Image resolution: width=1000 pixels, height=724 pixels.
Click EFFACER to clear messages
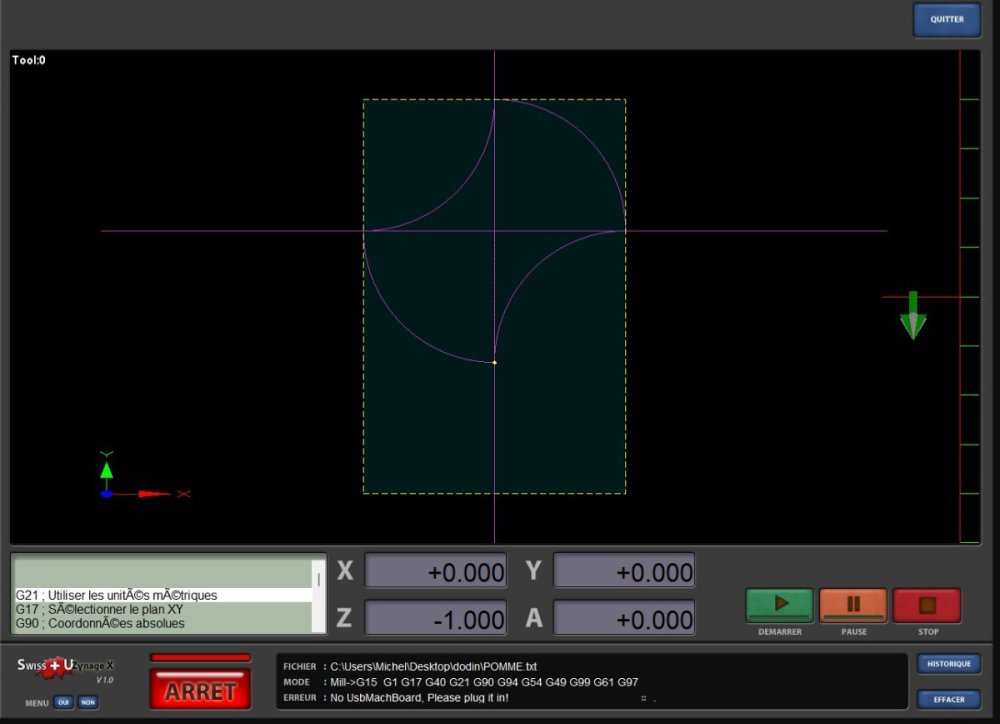click(948, 699)
